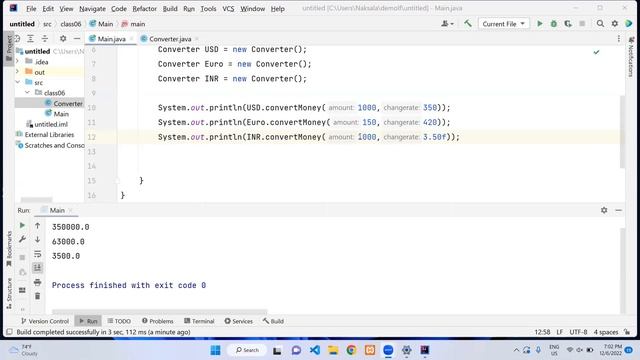Click the 4 spaces indent status widget

(606, 332)
